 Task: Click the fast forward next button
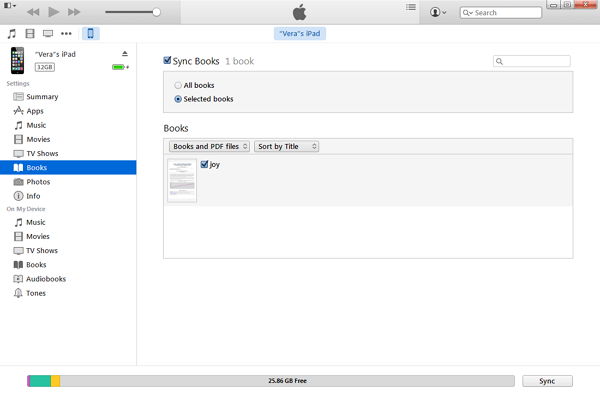tap(74, 12)
